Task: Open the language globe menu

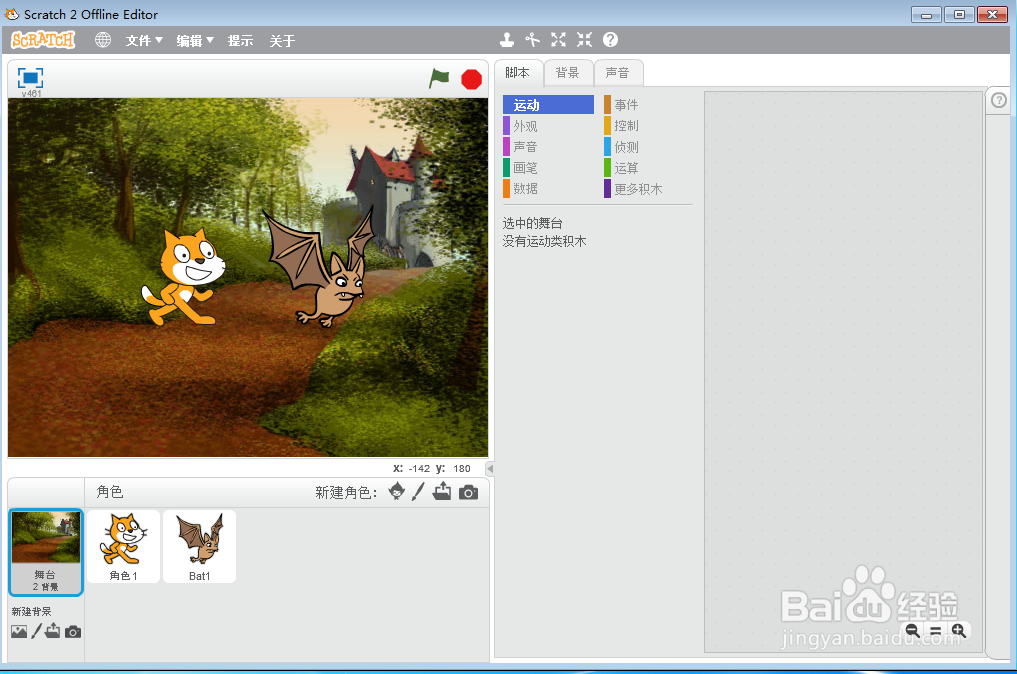Action: coord(102,40)
